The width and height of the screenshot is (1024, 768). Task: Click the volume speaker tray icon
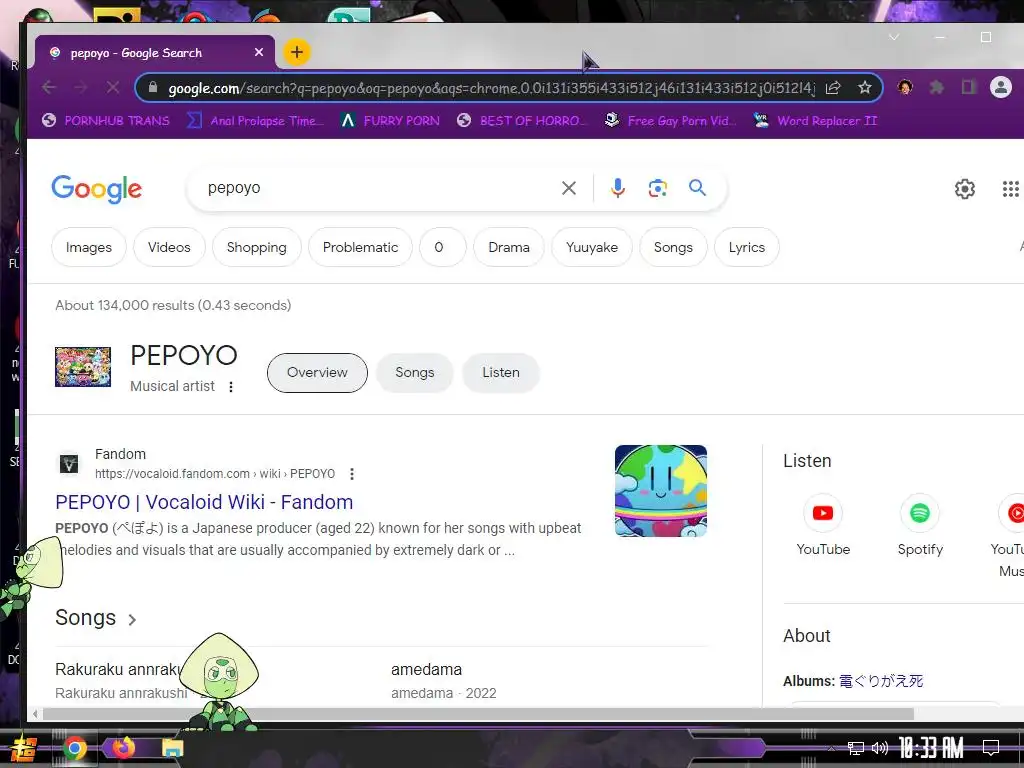point(880,748)
